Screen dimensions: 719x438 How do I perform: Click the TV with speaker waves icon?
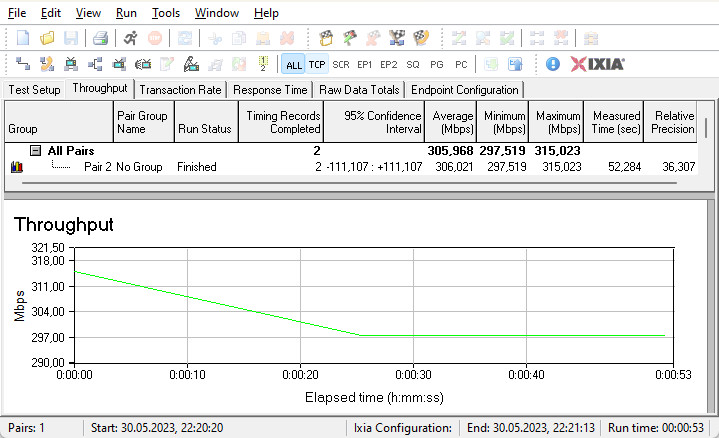pos(143,64)
